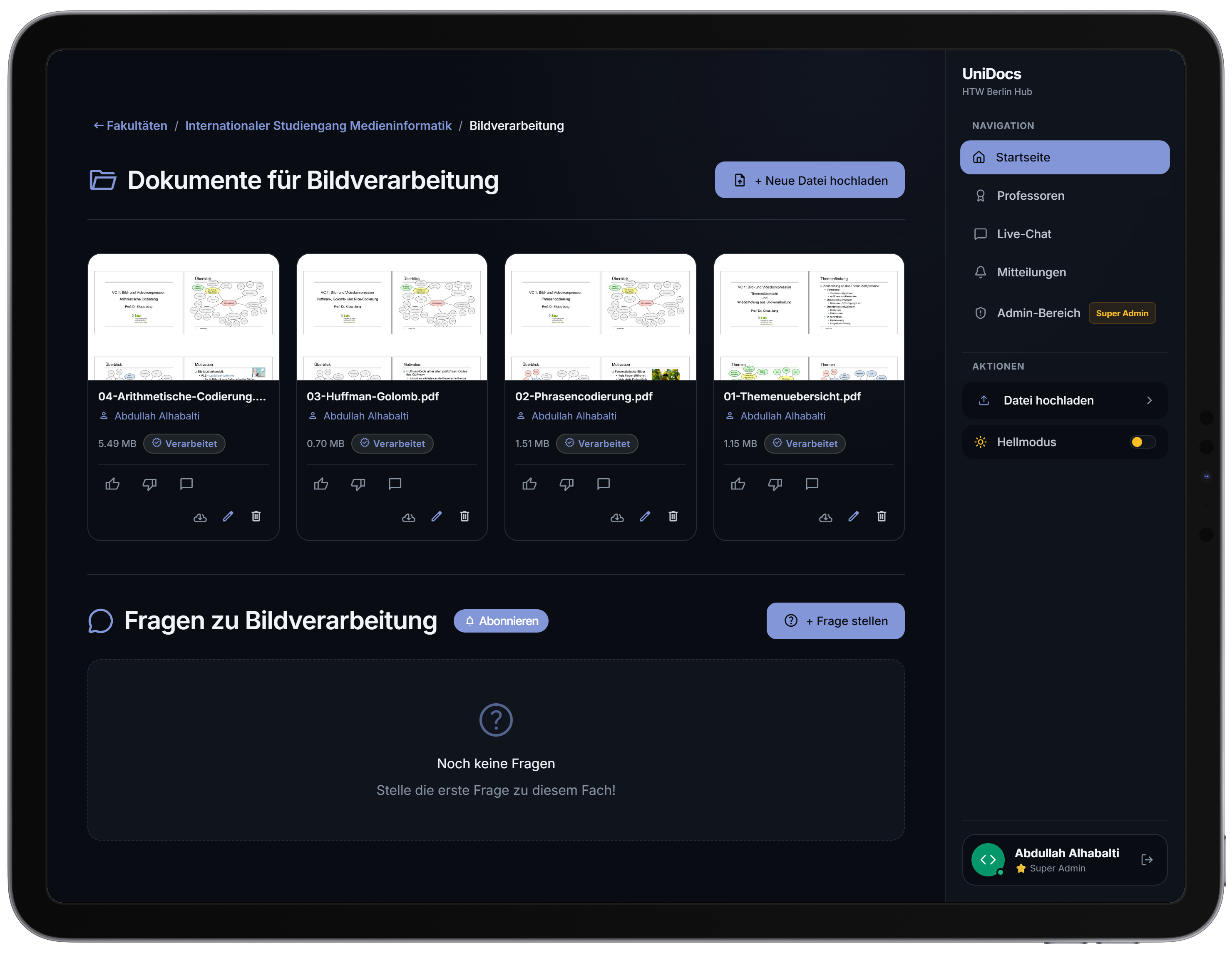Subscribe via the Abonnieren bell button

click(x=501, y=621)
